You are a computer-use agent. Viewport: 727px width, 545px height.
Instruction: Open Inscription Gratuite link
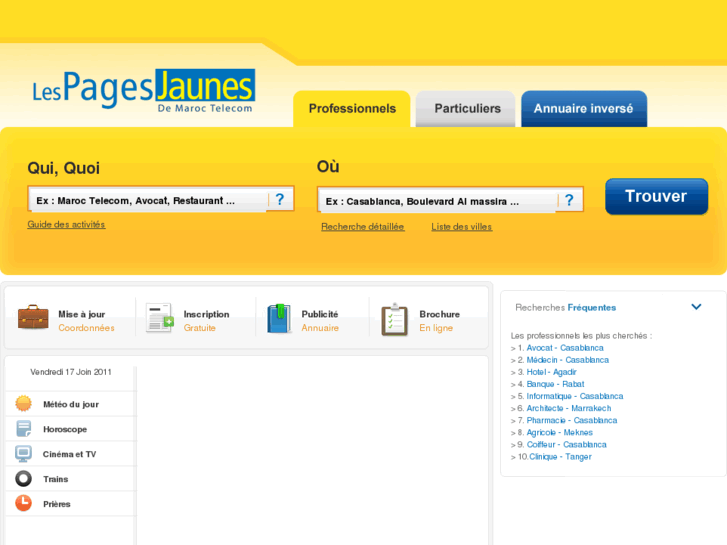(206, 321)
